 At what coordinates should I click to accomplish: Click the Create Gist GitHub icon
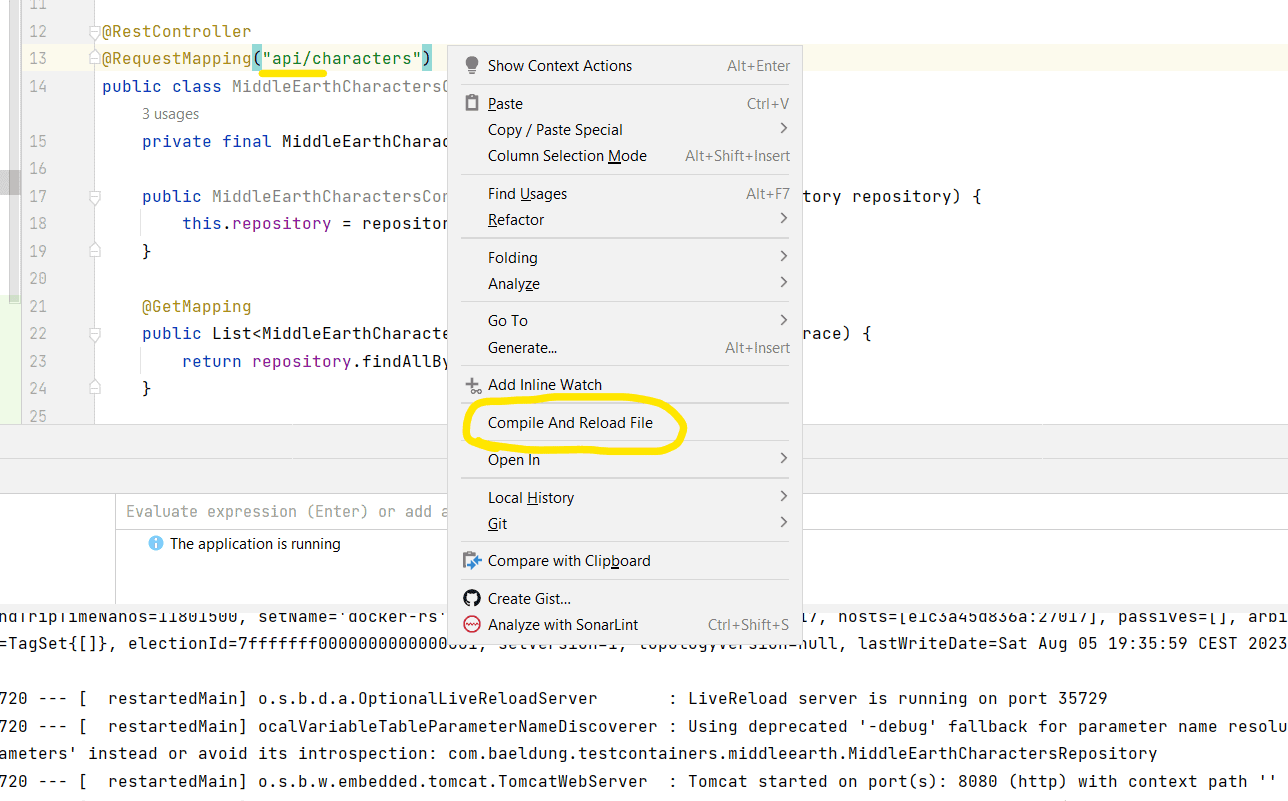(471, 597)
